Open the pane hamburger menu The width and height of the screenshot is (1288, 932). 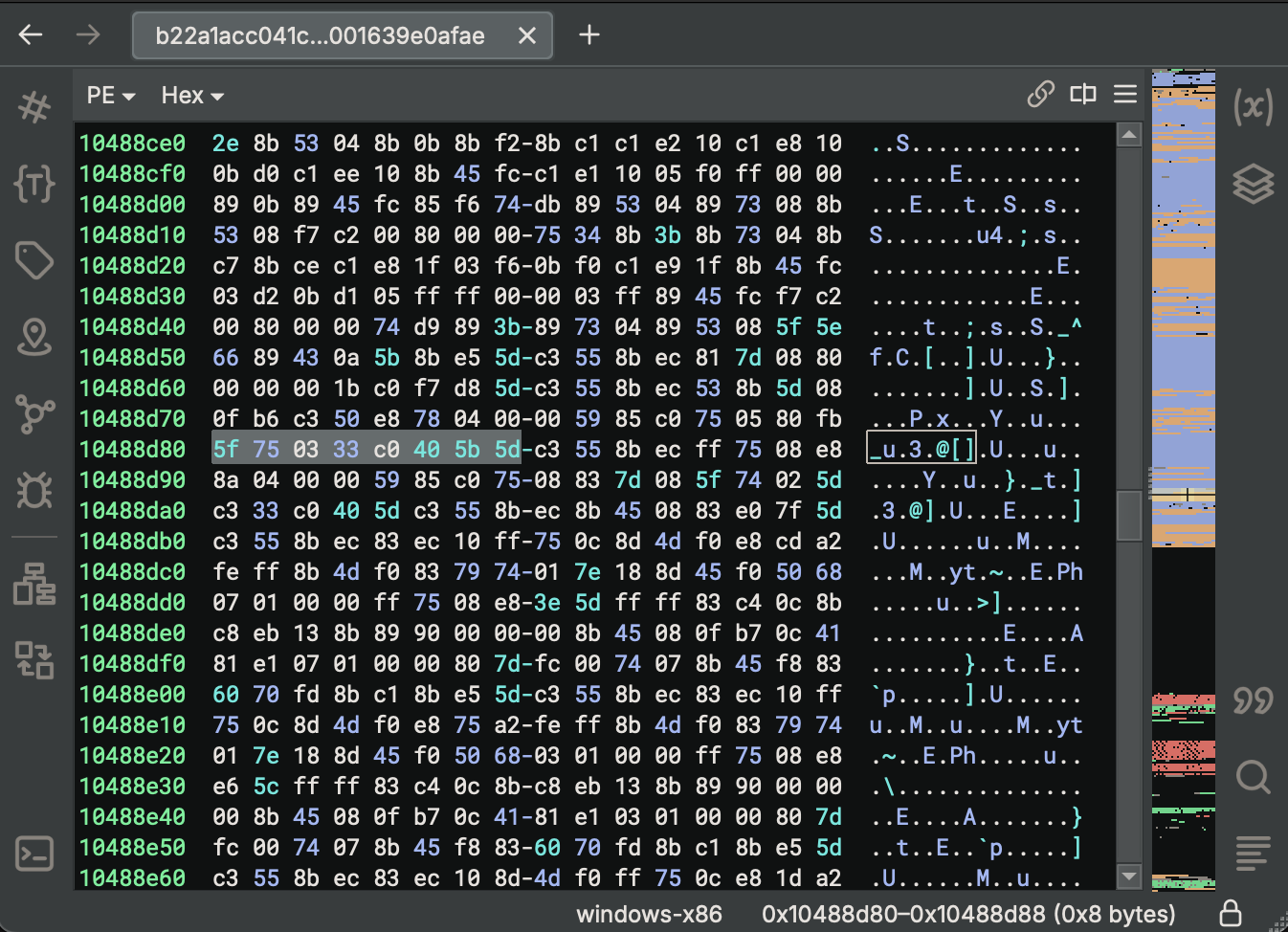1125,94
